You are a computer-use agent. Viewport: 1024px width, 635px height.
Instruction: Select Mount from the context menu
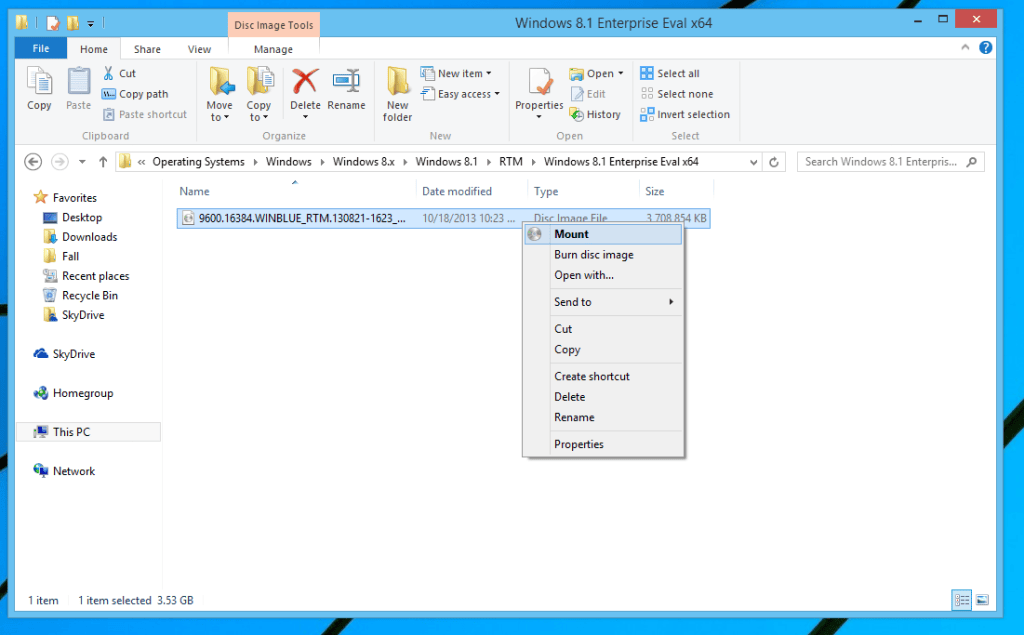point(603,234)
